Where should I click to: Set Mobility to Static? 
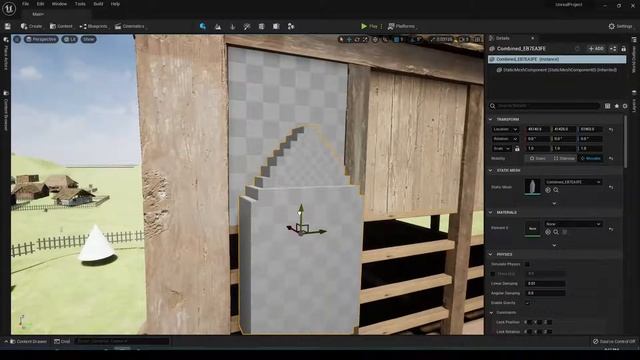point(538,158)
